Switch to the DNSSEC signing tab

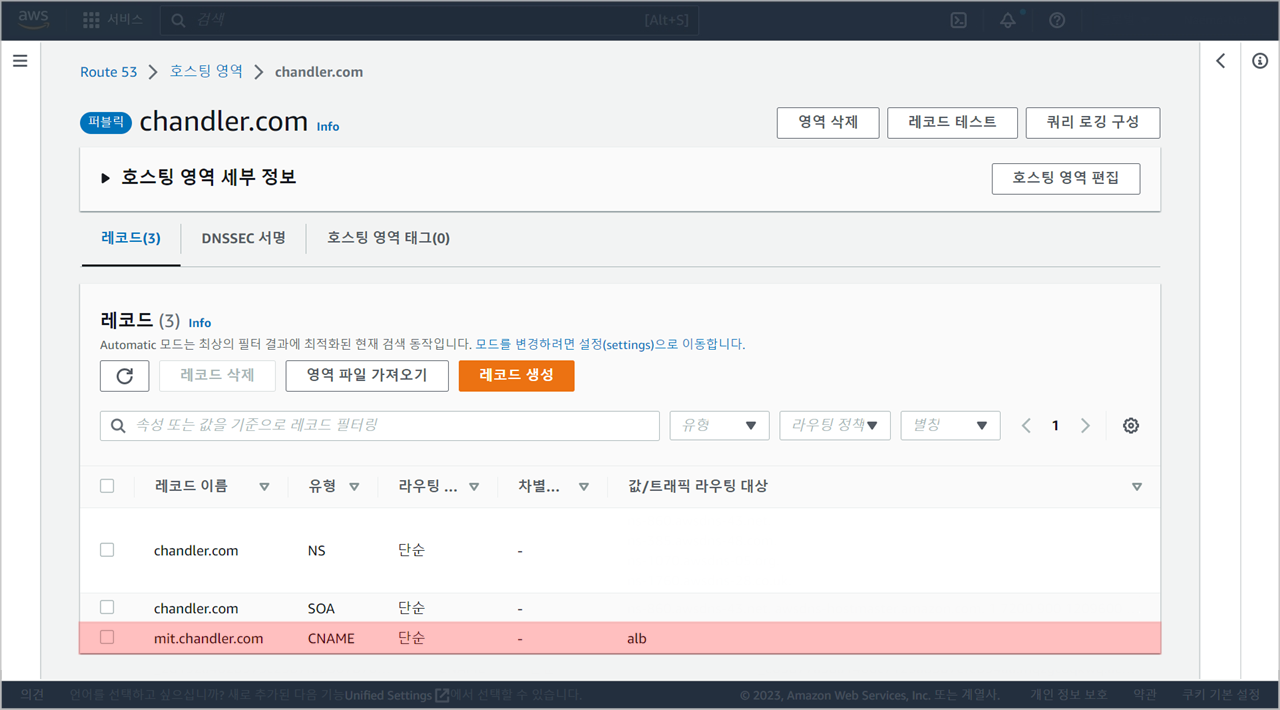point(243,238)
